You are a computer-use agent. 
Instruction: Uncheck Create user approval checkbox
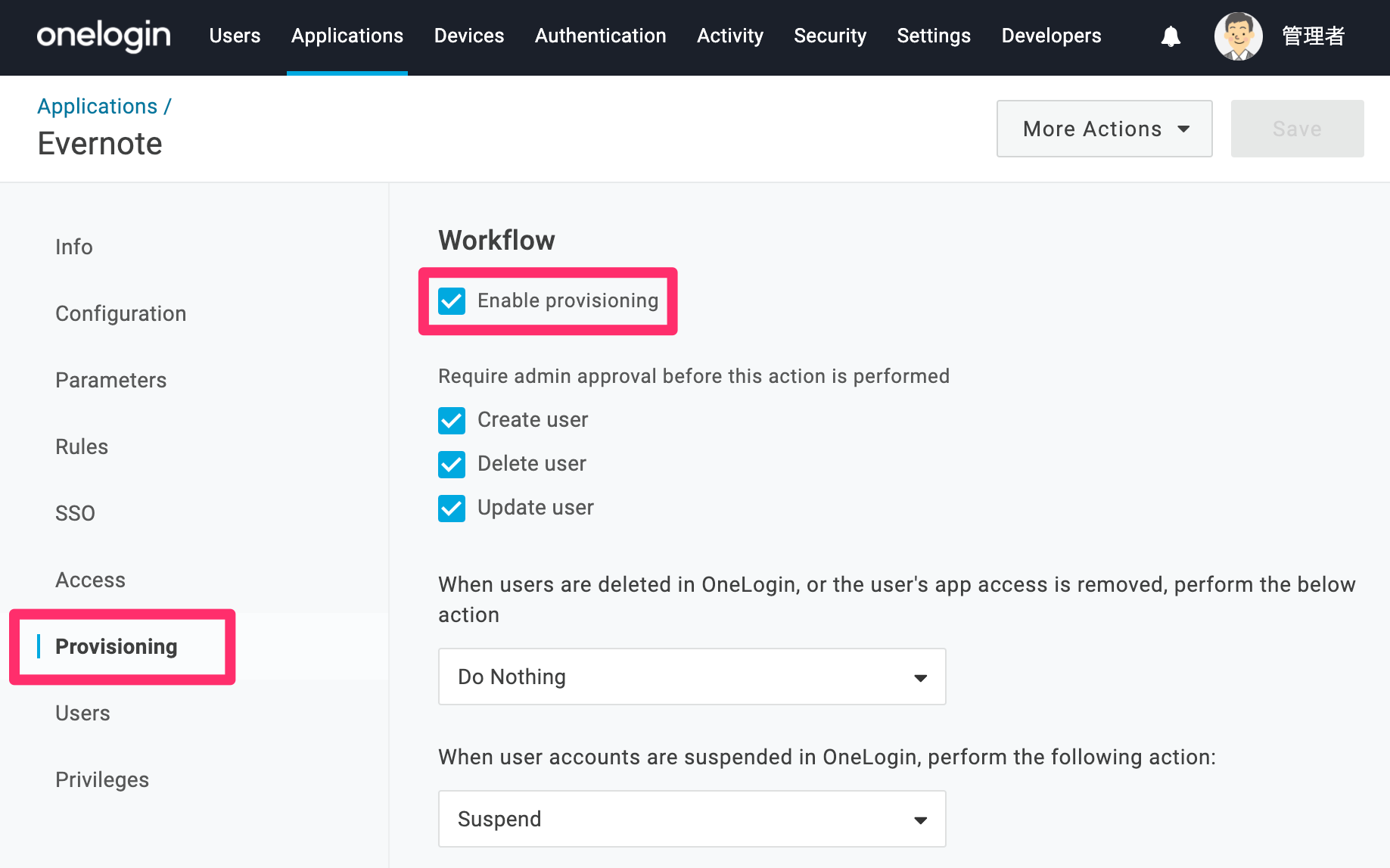(452, 420)
